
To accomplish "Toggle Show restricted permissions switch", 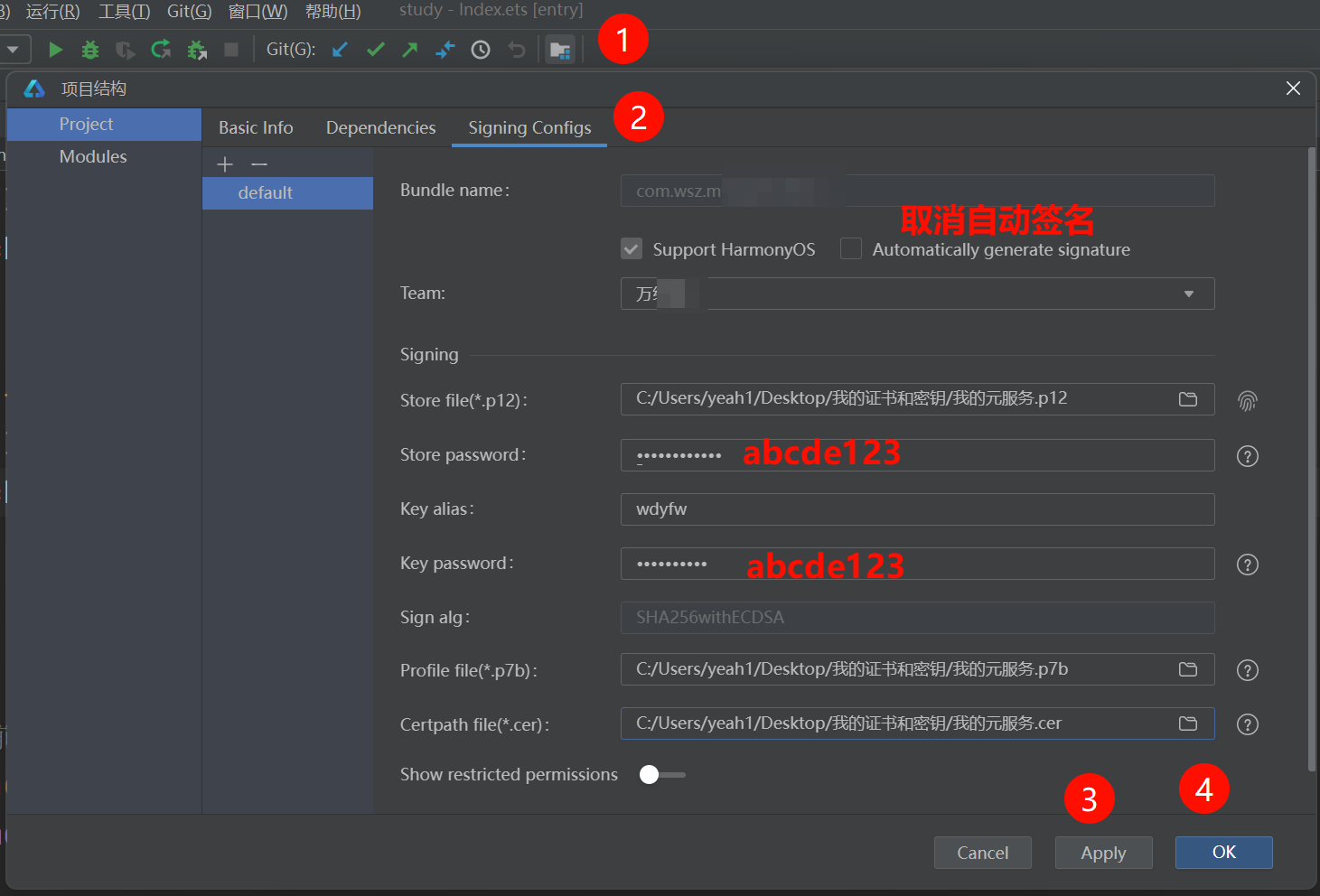I will (x=661, y=775).
